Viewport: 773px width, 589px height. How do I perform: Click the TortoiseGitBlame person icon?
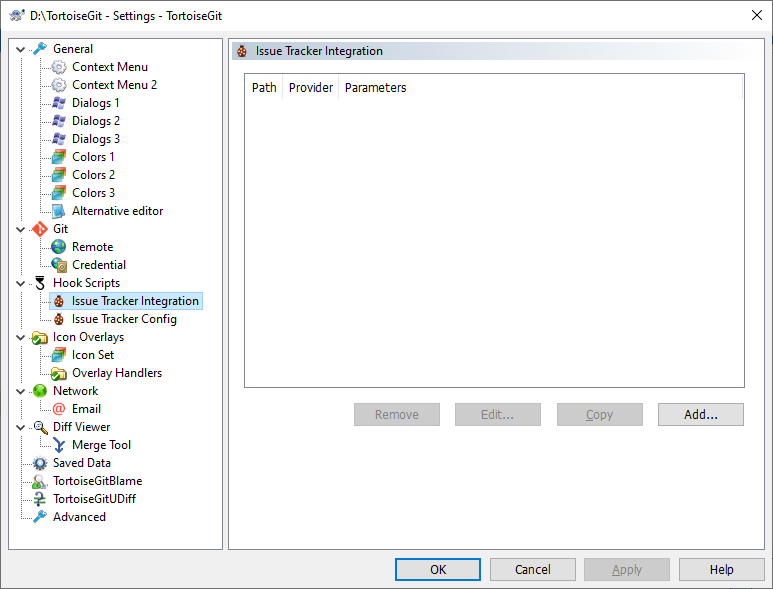click(40, 481)
